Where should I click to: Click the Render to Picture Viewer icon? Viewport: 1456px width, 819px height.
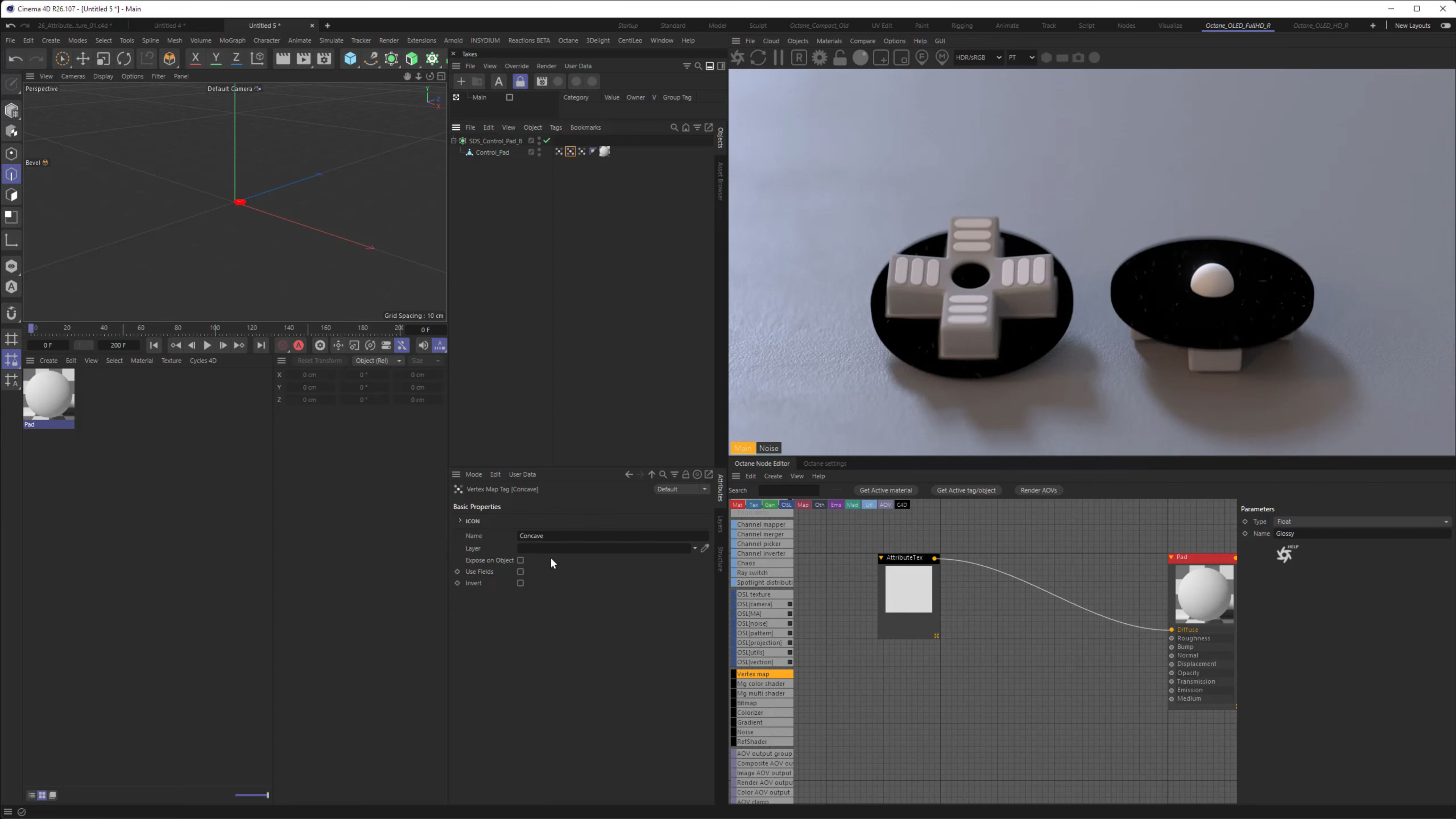[303, 59]
